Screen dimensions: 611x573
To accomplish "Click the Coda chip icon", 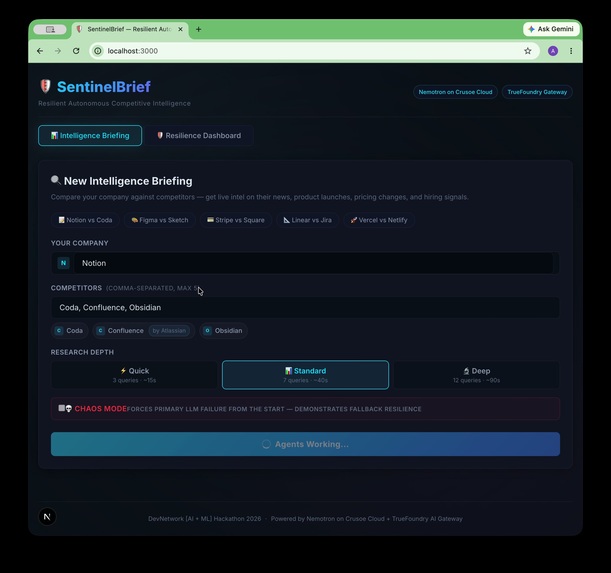I will pos(59,331).
